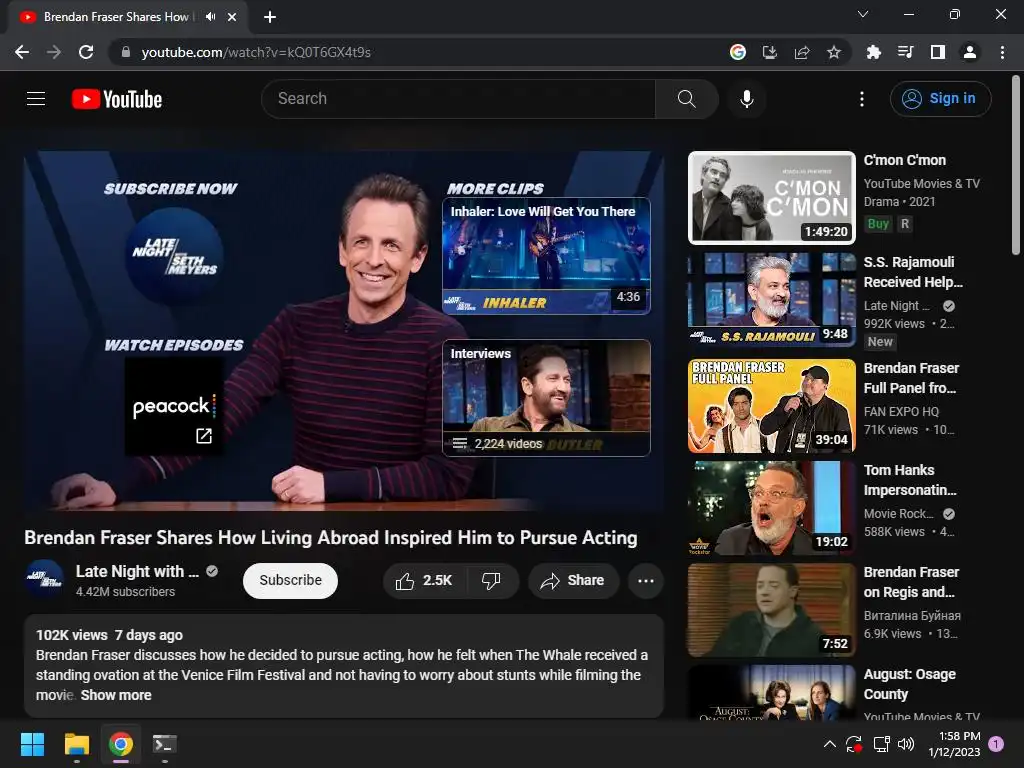Show hidden system tray icons
1024x768 pixels.
[x=829, y=744]
